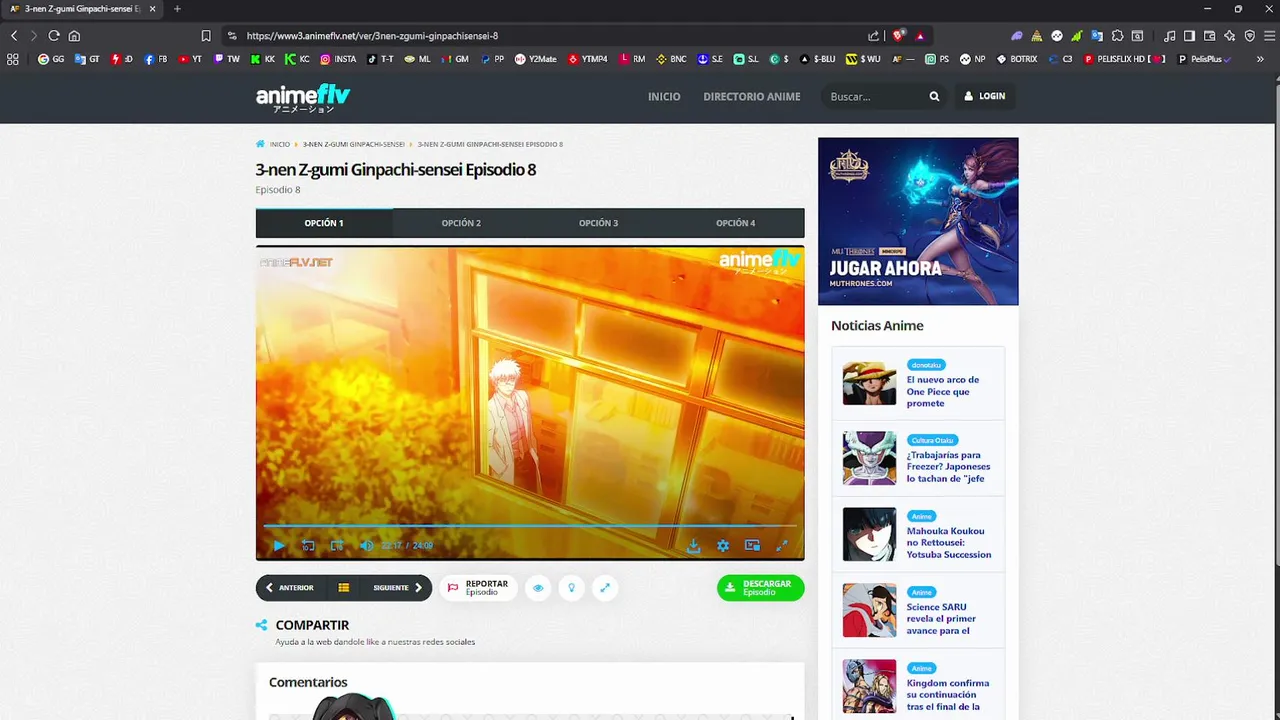Click the address bar URL
The image size is (1280, 720).
[x=372, y=36]
